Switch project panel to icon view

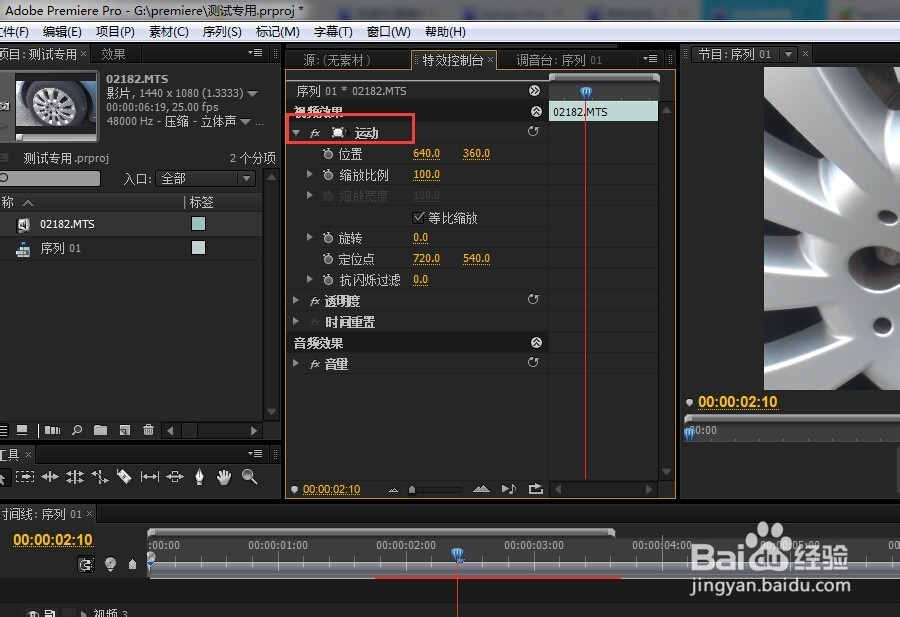[22, 430]
